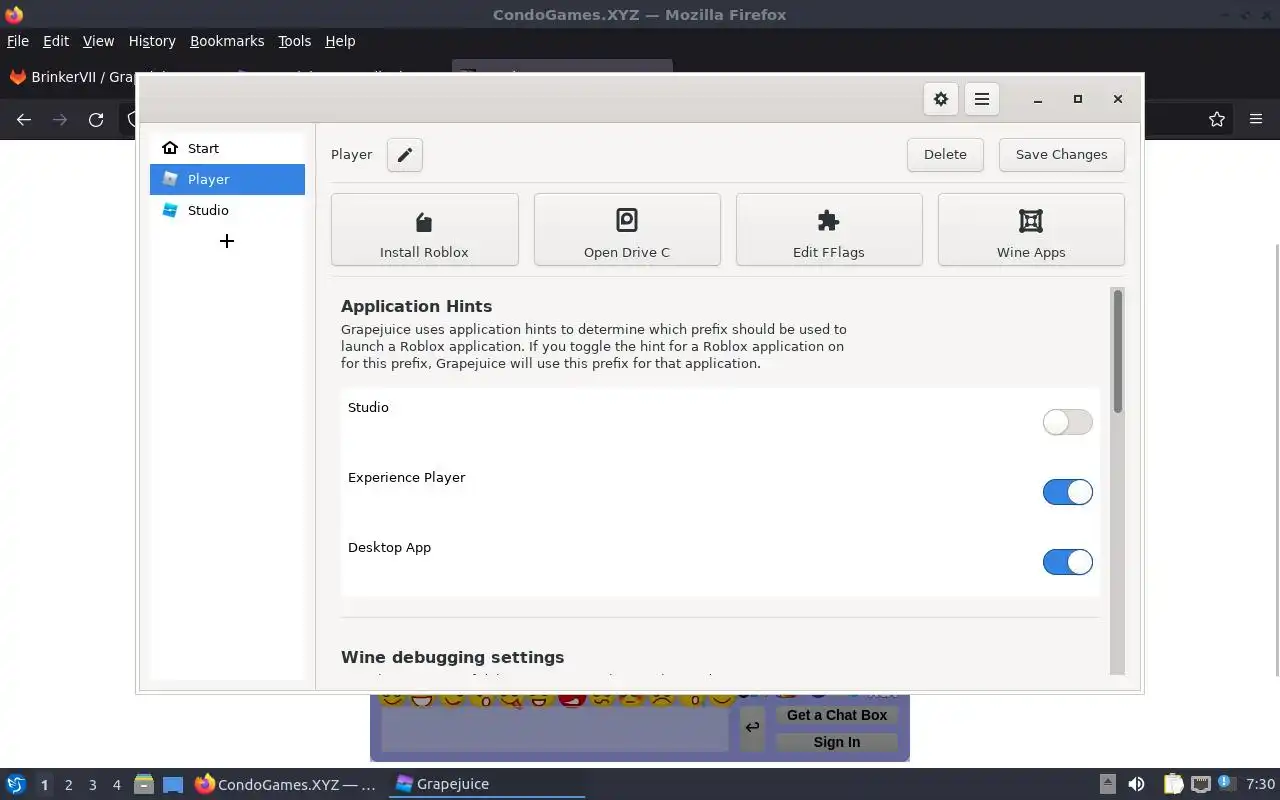Screen dimensions: 1280x800
Task: Select the Player prefix in sidebar
Action: (227, 179)
